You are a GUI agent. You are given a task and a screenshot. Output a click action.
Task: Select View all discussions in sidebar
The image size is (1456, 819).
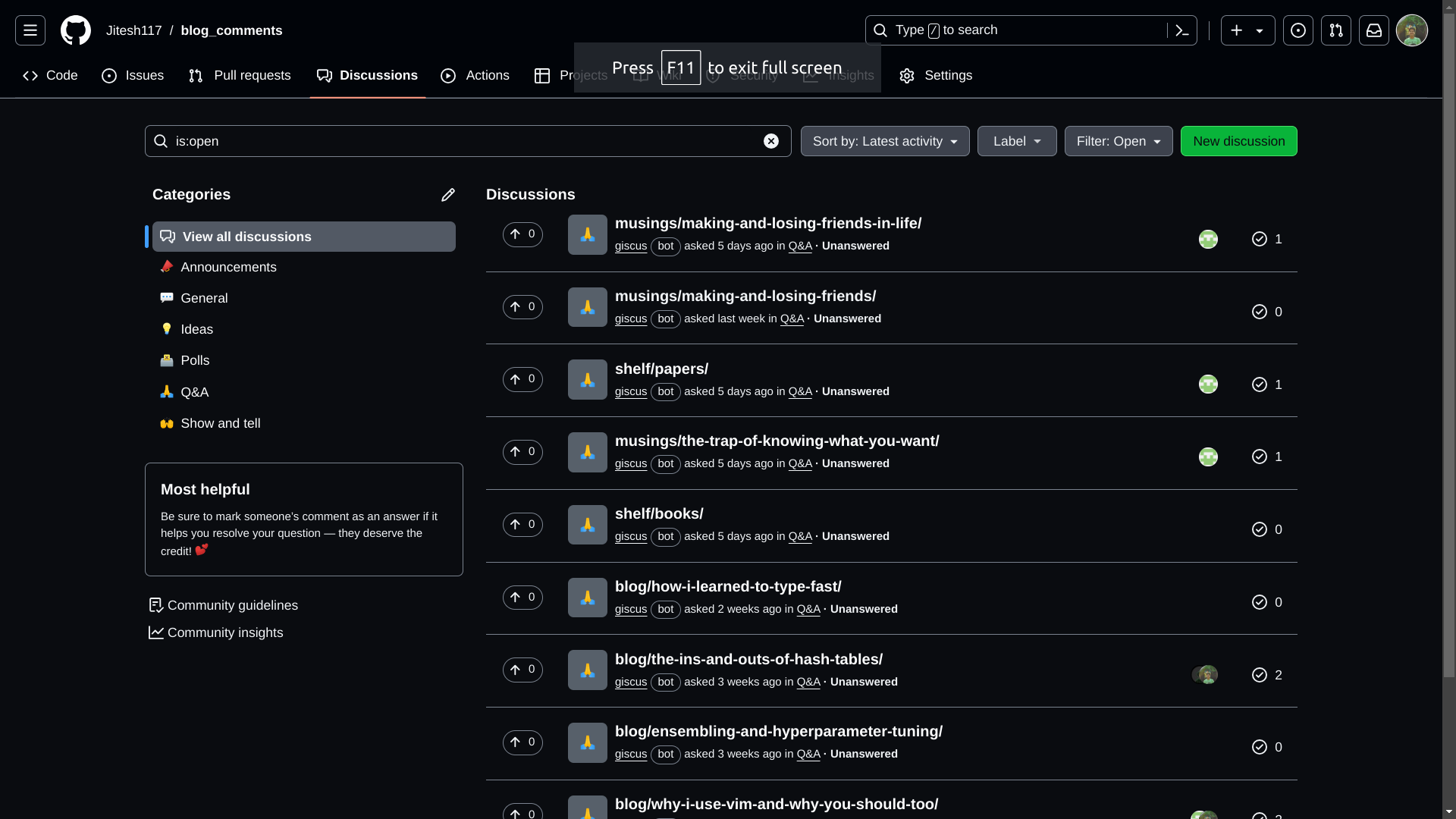[x=304, y=236]
